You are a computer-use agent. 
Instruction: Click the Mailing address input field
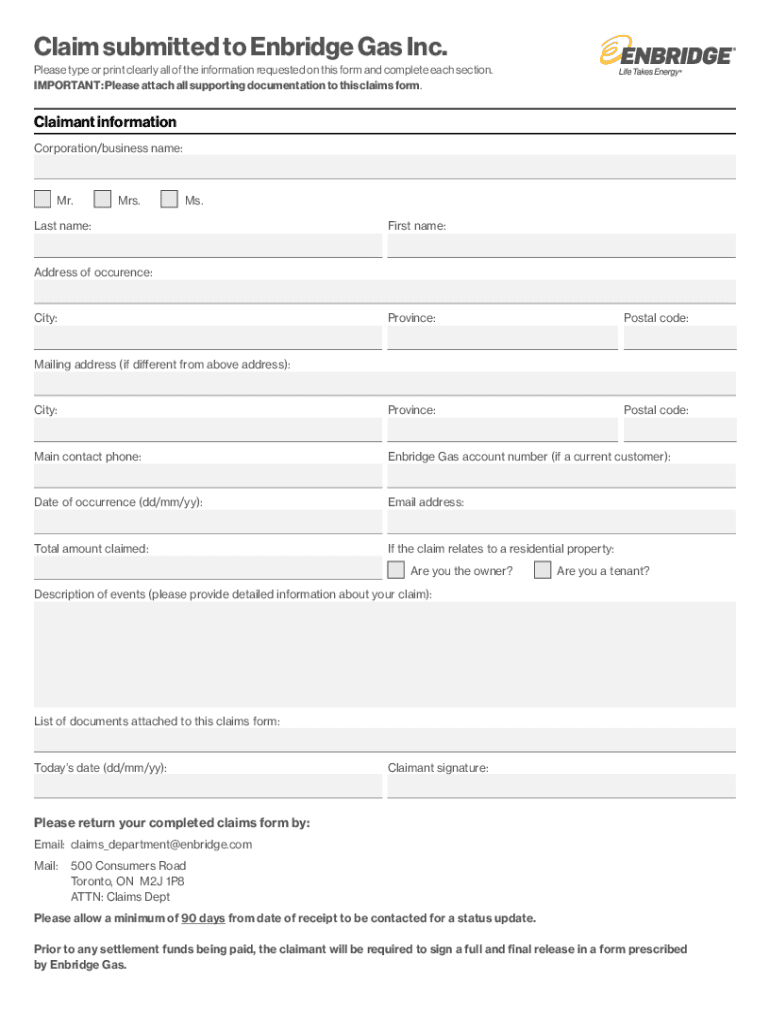click(x=384, y=383)
